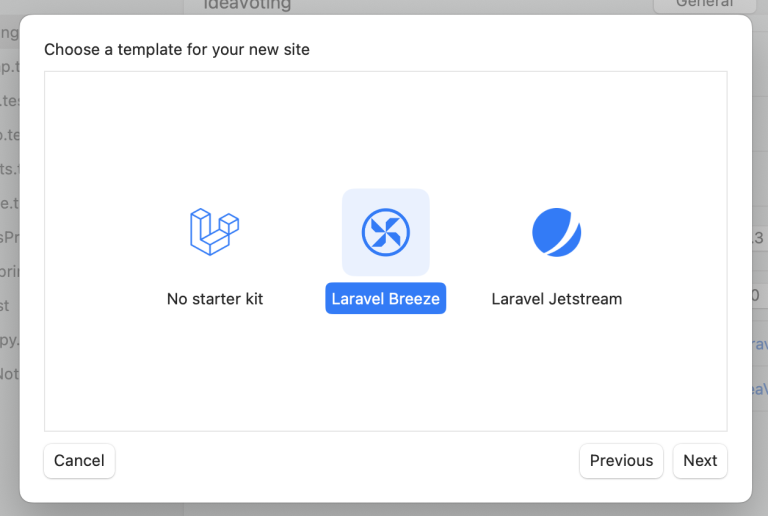This screenshot has height=516, width=768.
Task: Select the sidebar item starting with "Not"
Action: click(9, 374)
